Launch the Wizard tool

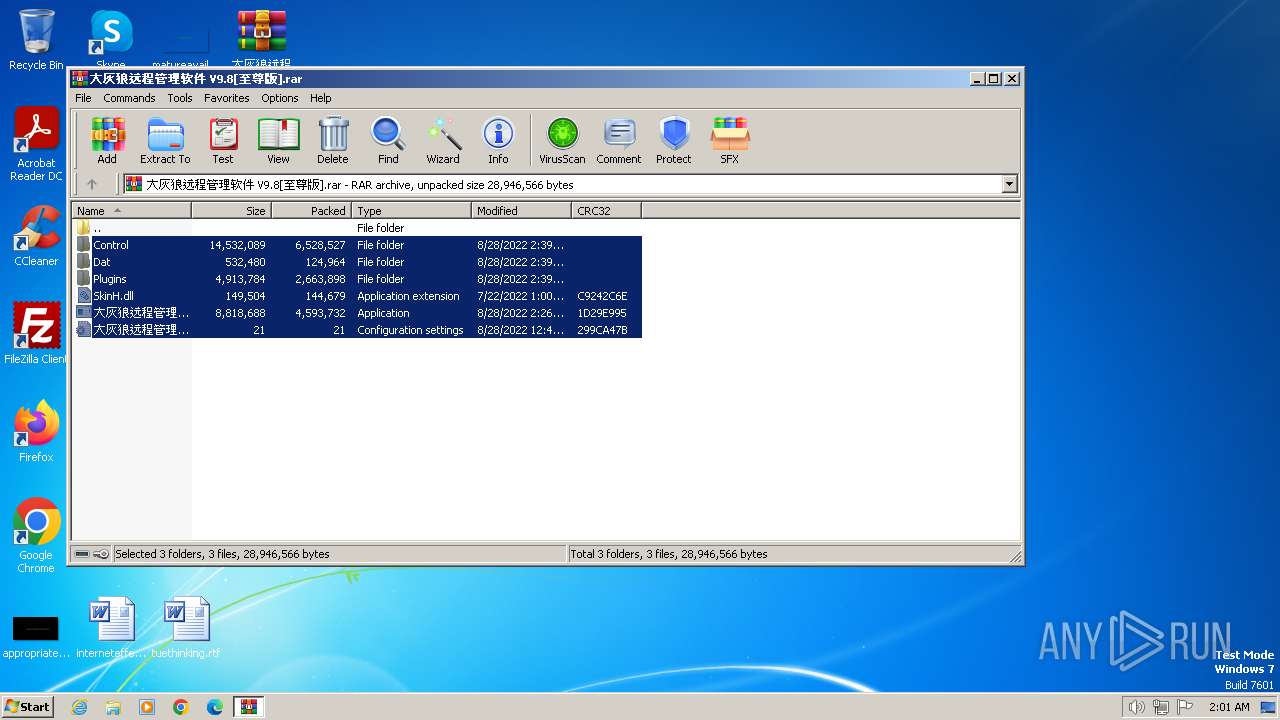(x=443, y=140)
